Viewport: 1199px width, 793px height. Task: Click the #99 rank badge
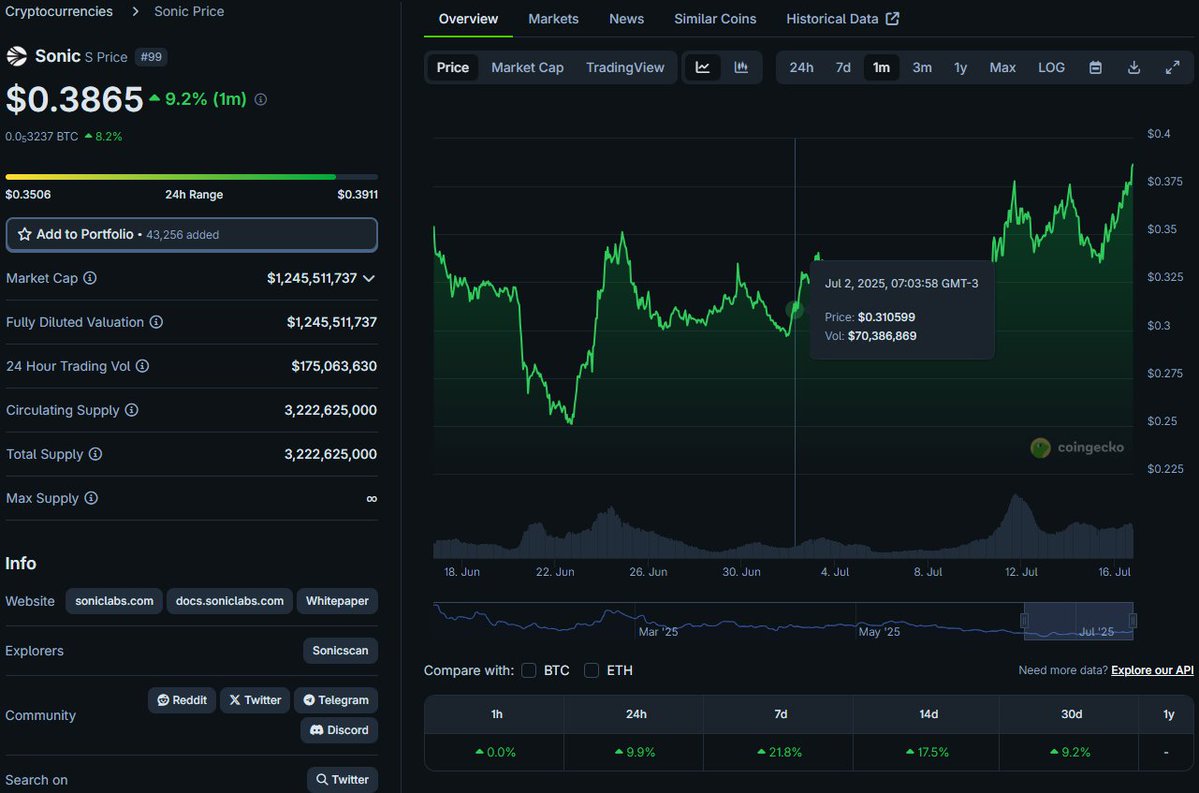(x=151, y=57)
